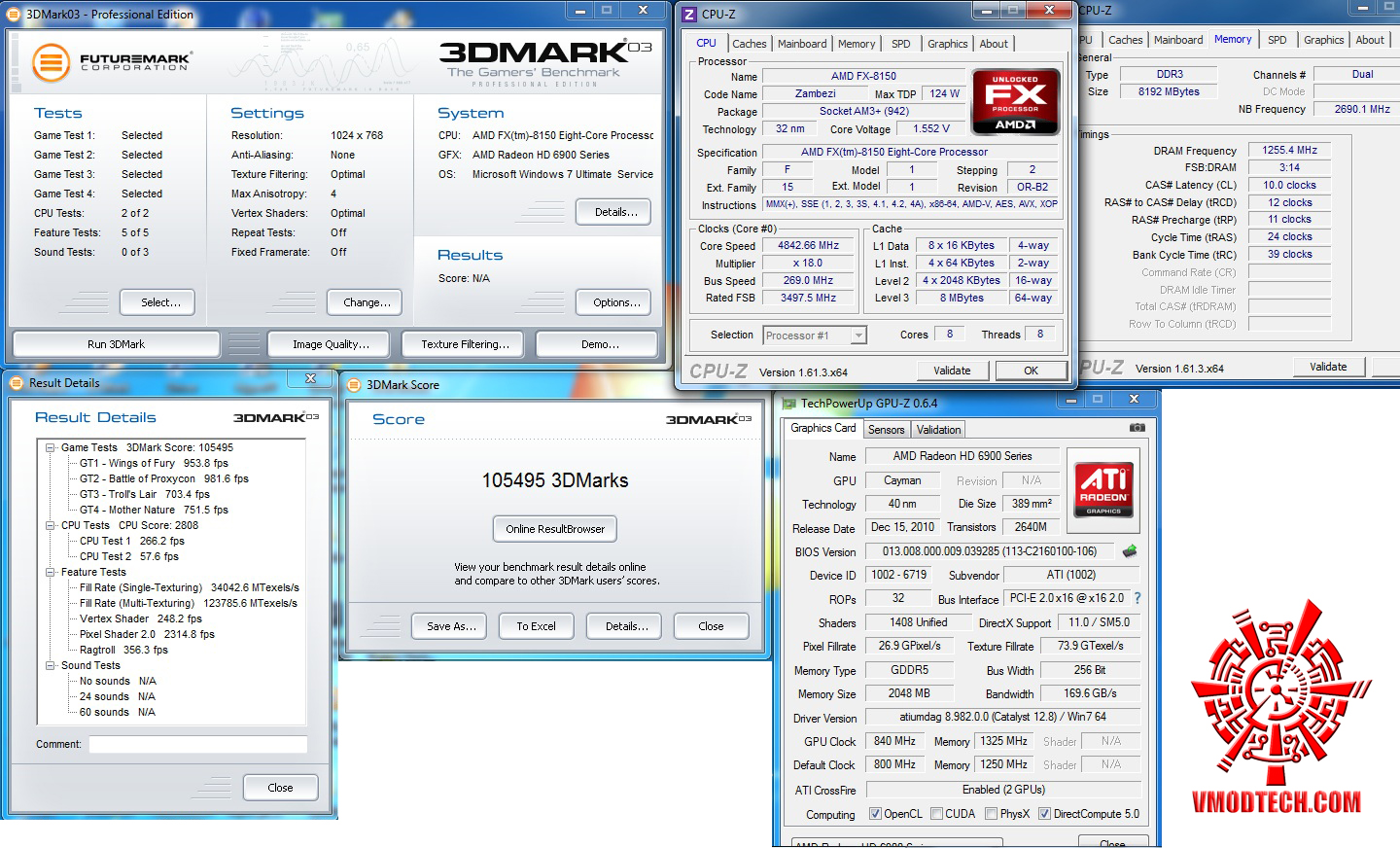The width and height of the screenshot is (1400, 848).
Task: Open the Online ResultBrowser
Action: [555, 529]
